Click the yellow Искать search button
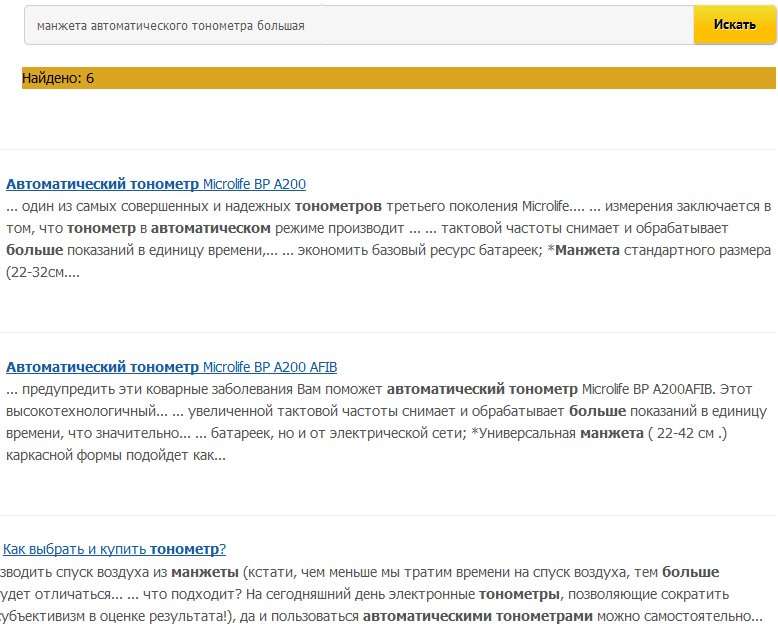The width and height of the screenshot is (778, 624). 734,25
